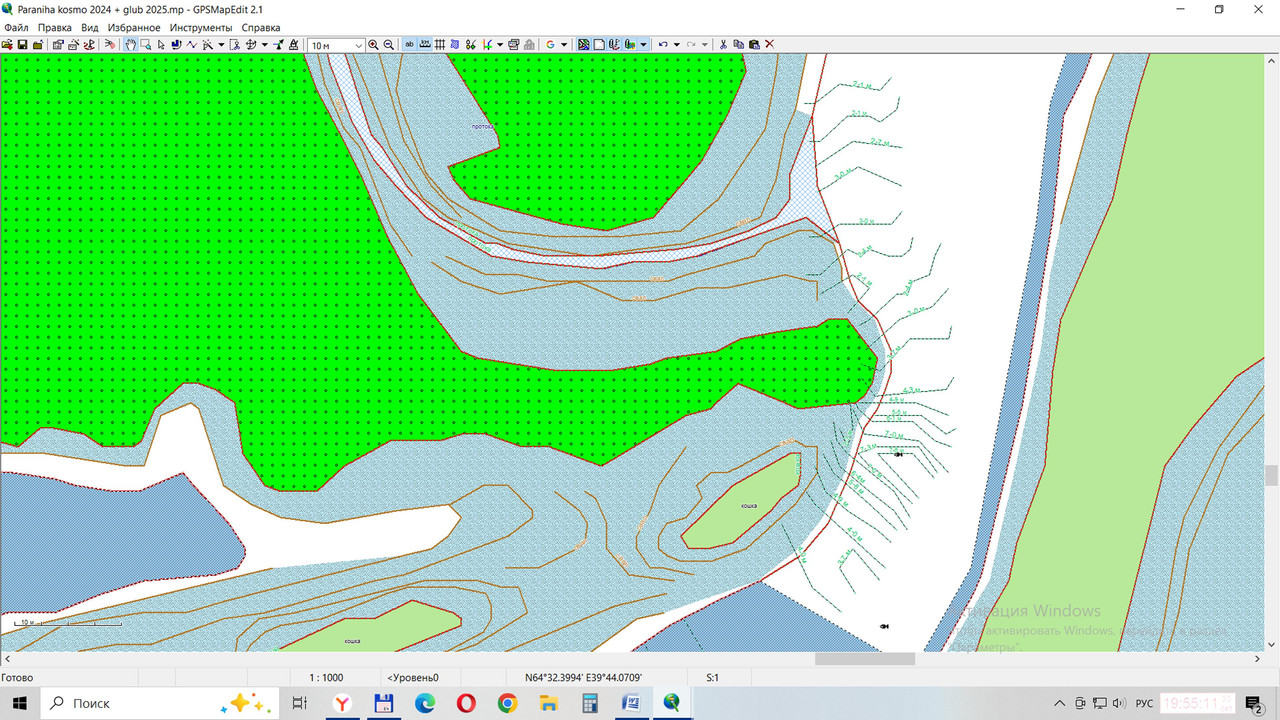Click the 'протока' map label

coord(484,127)
